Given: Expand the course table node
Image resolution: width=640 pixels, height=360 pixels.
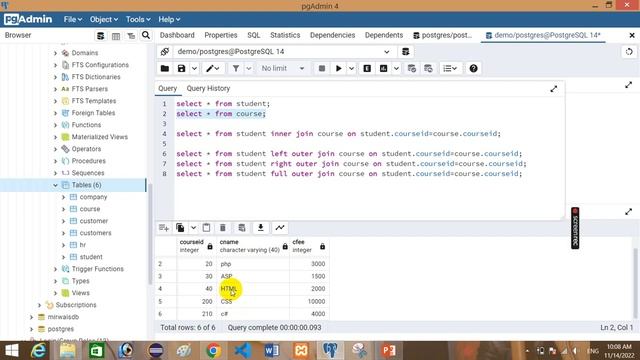Looking at the screenshot, I should pos(64,209).
